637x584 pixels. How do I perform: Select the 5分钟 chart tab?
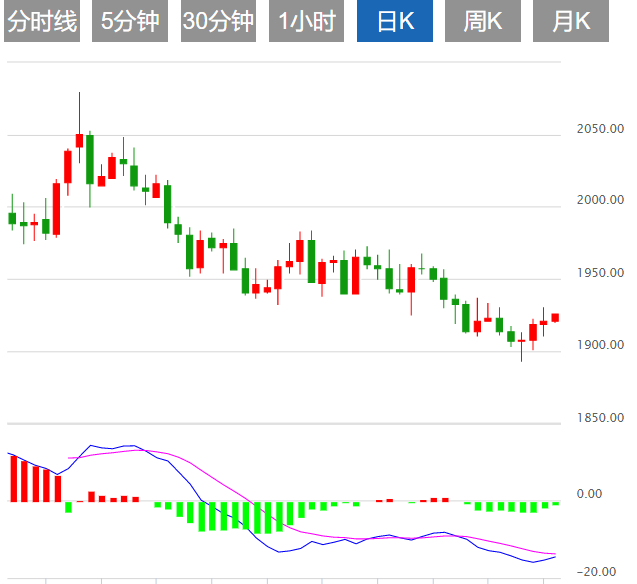(x=130, y=21)
